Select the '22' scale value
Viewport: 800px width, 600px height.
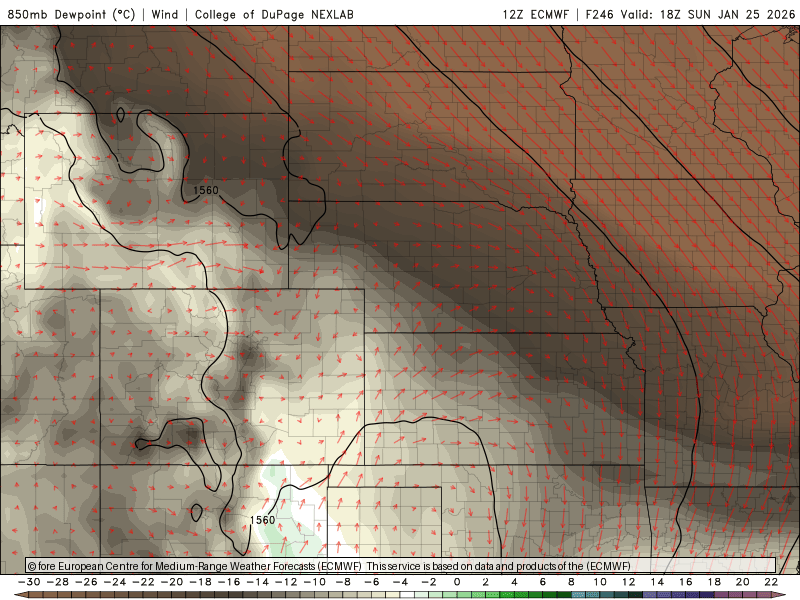click(771, 582)
